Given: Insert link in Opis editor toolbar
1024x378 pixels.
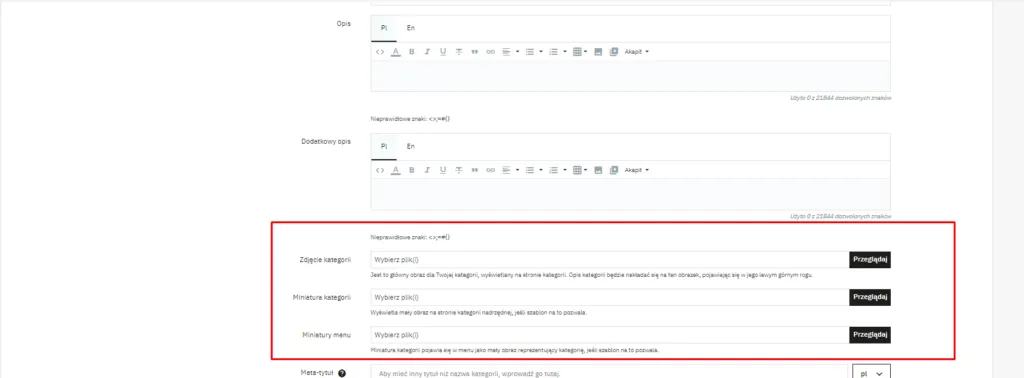Looking at the screenshot, I should click(x=490, y=52).
